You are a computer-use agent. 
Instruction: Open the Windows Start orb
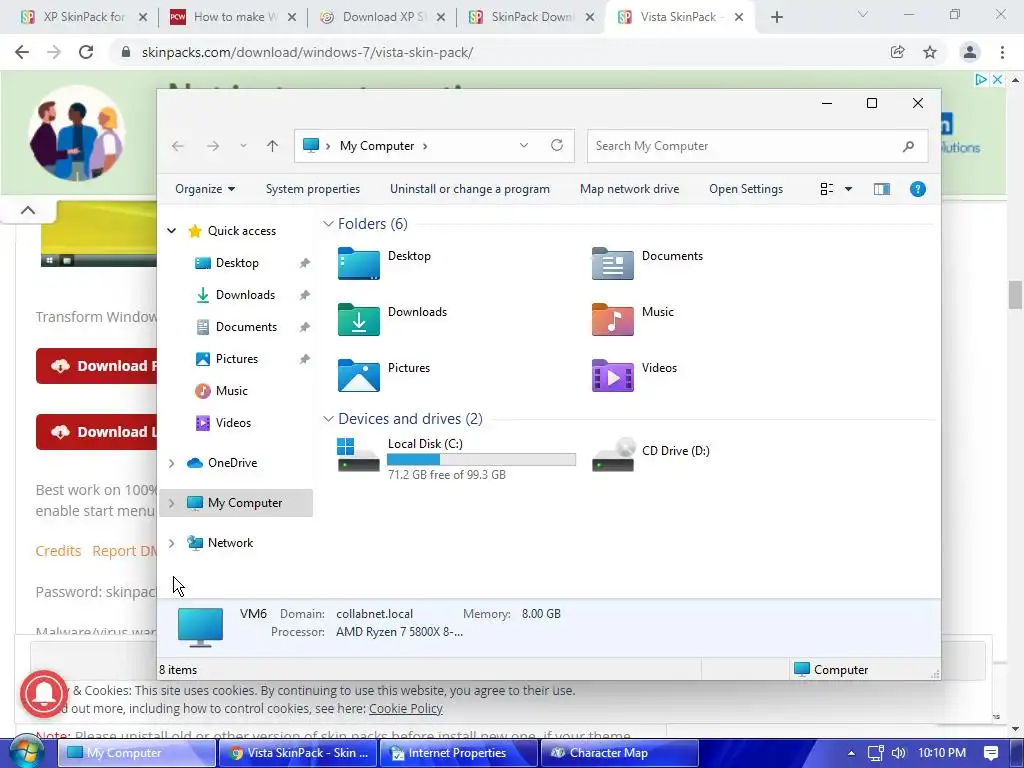coord(26,753)
